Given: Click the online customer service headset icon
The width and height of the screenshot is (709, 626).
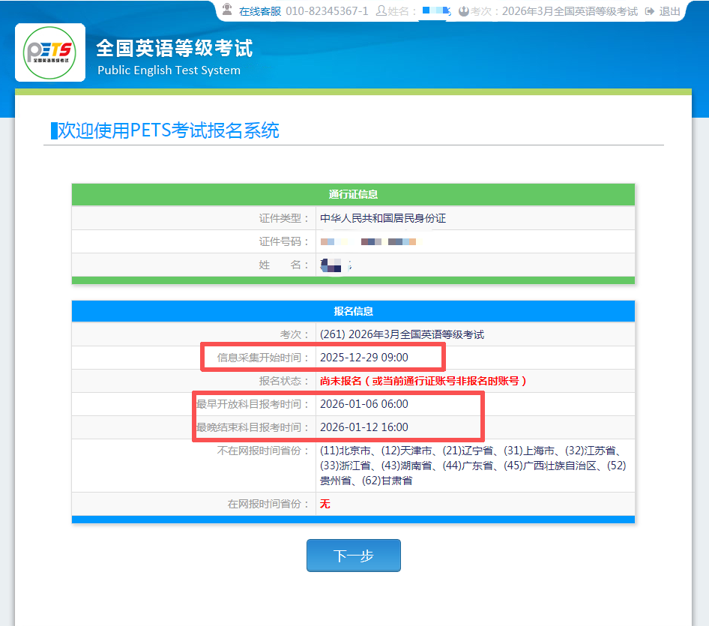Looking at the screenshot, I should pyautogui.click(x=228, y=11).
